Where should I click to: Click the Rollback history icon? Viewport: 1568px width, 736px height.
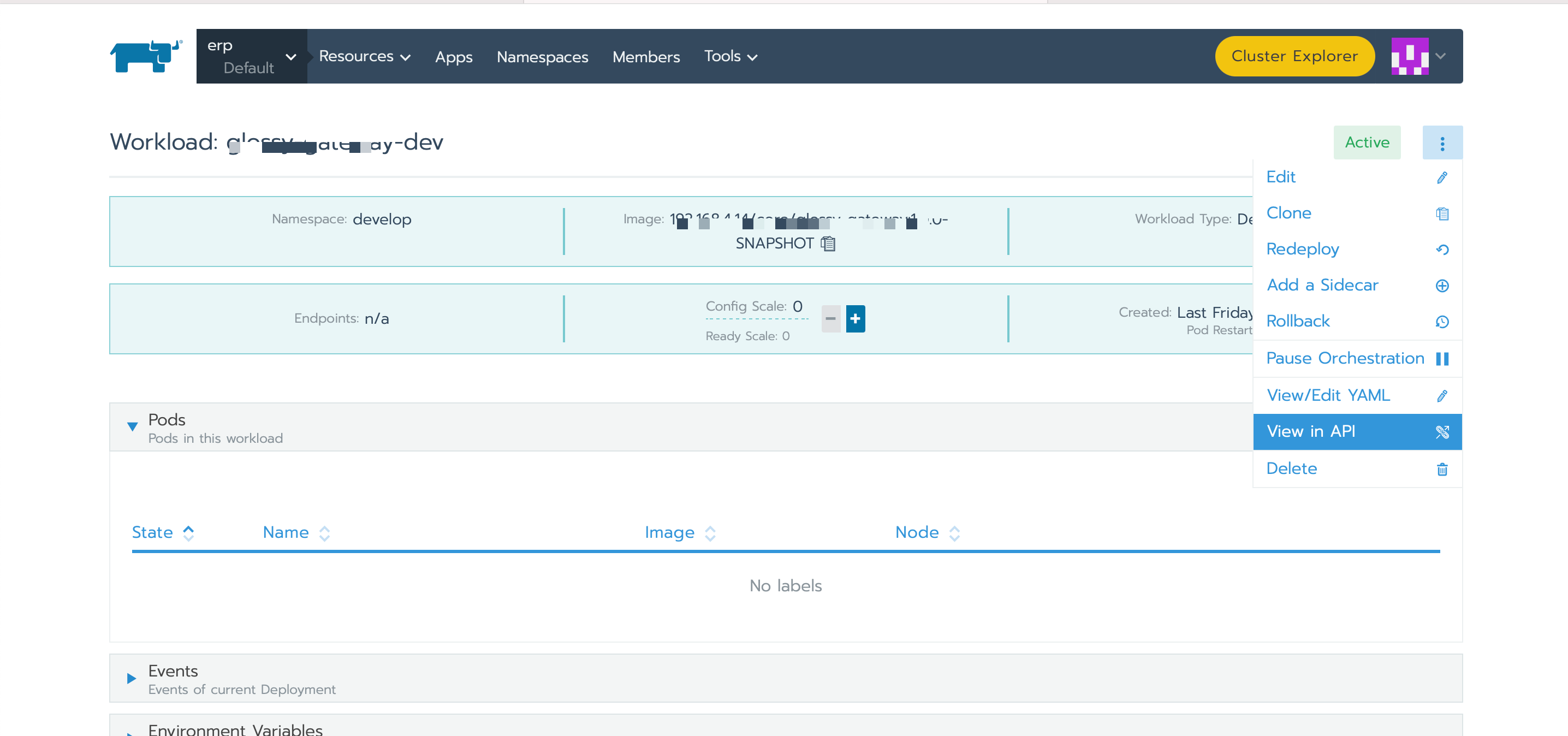pos(1441,322)
